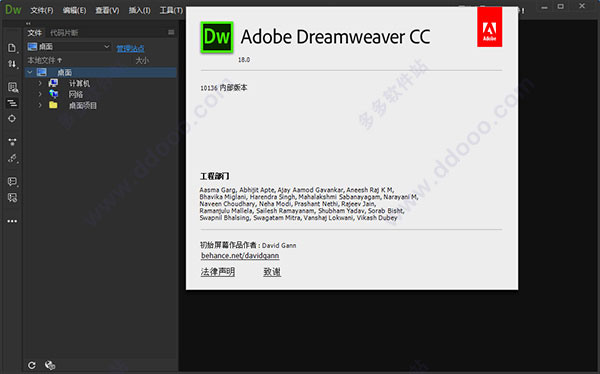Click the Adobe logo in about dialog
Viewport: 600px width, 374px height.
489,27
